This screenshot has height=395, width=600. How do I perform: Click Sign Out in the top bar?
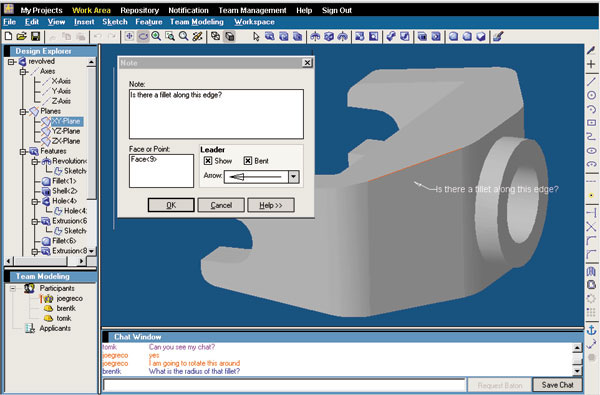(337, 10)
